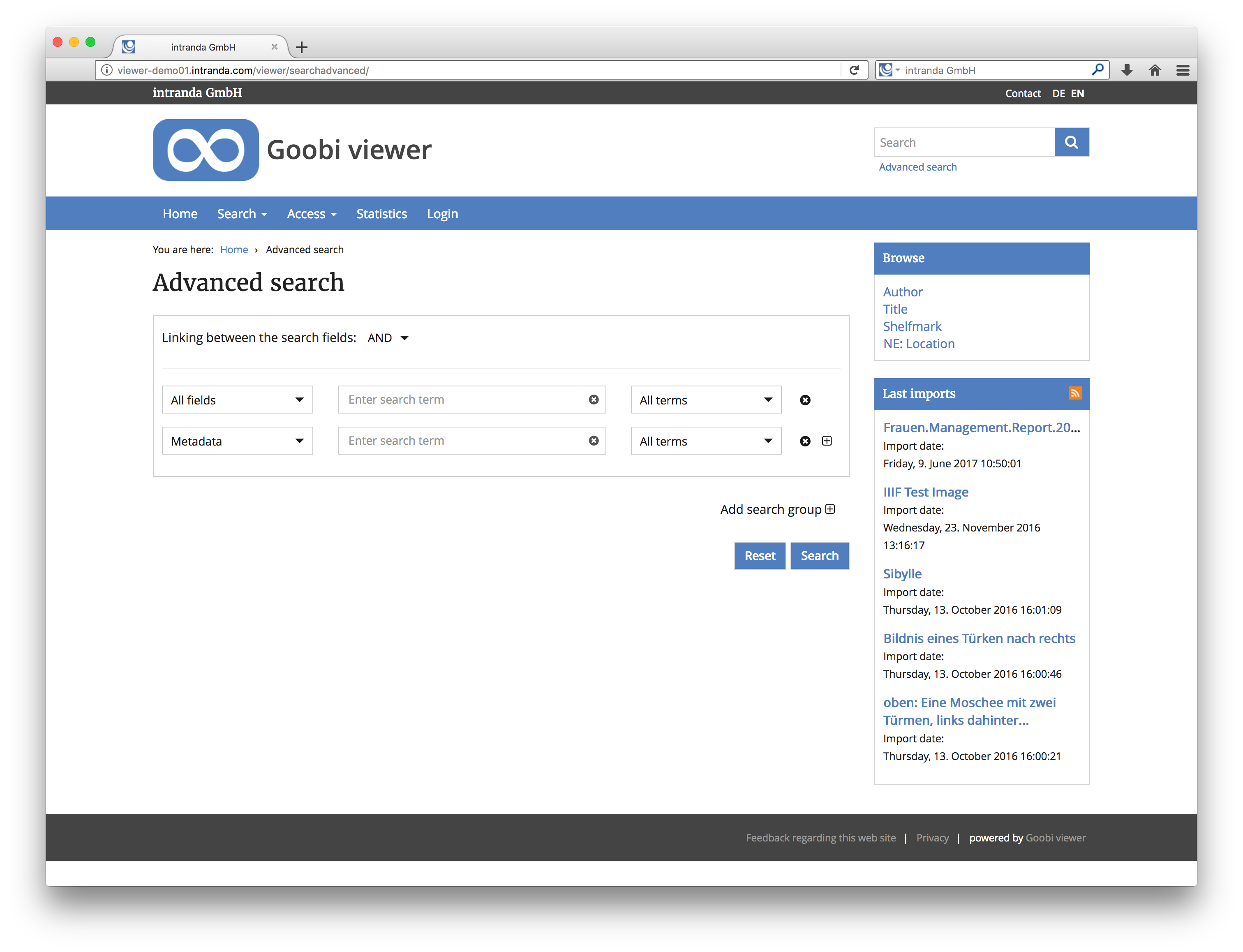Viewport: 1243px width, 952px height.
Task: Open the first All terms dropdown
Action: pyautogui.click(x=706, y=400)
